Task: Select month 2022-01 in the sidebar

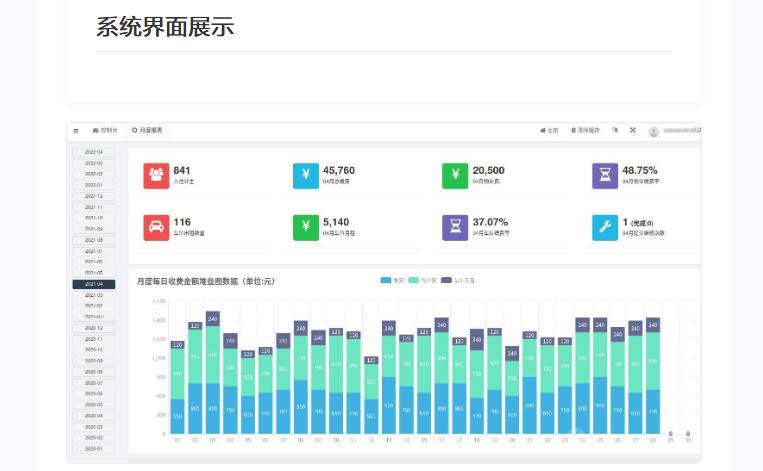Action: pyautogui.click(x=94, y=185)
